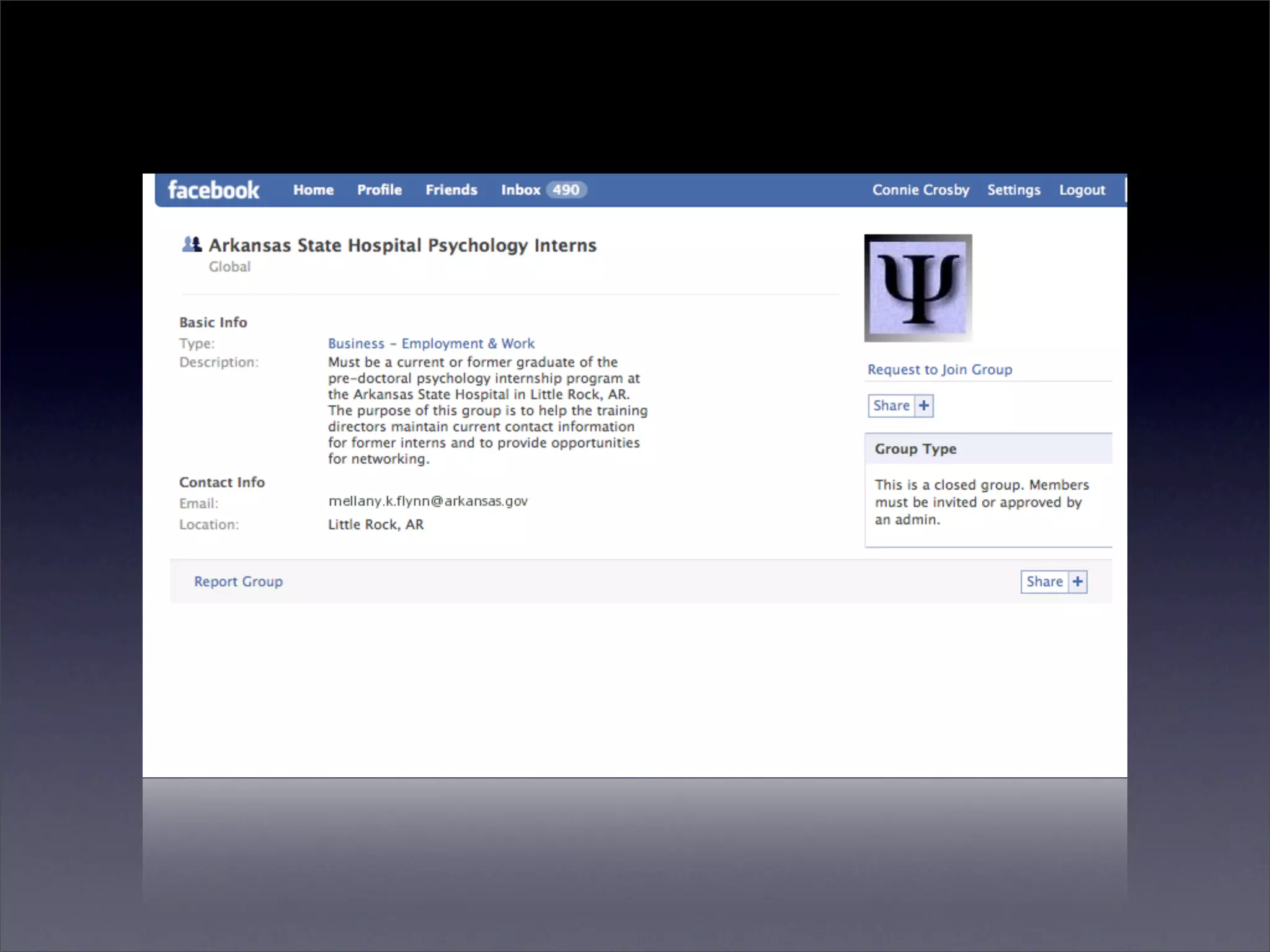Click Logout link
The width and height of the screenshot is (1270, 952).
tap(1081, 190)
